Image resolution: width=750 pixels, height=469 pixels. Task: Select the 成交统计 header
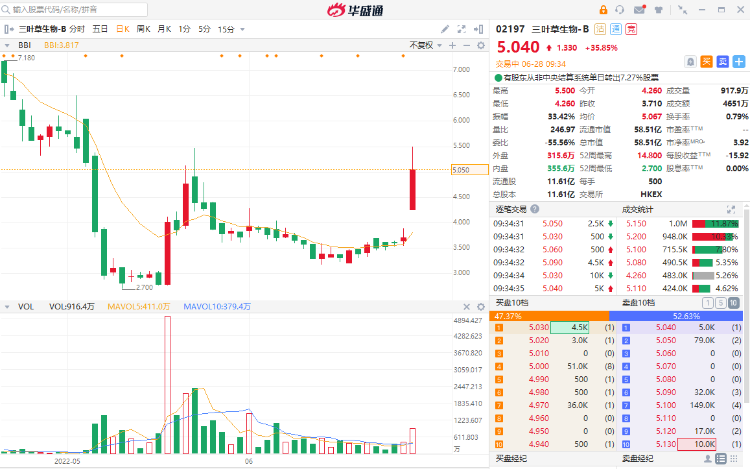pyautogui.click(x=638, y=209)
